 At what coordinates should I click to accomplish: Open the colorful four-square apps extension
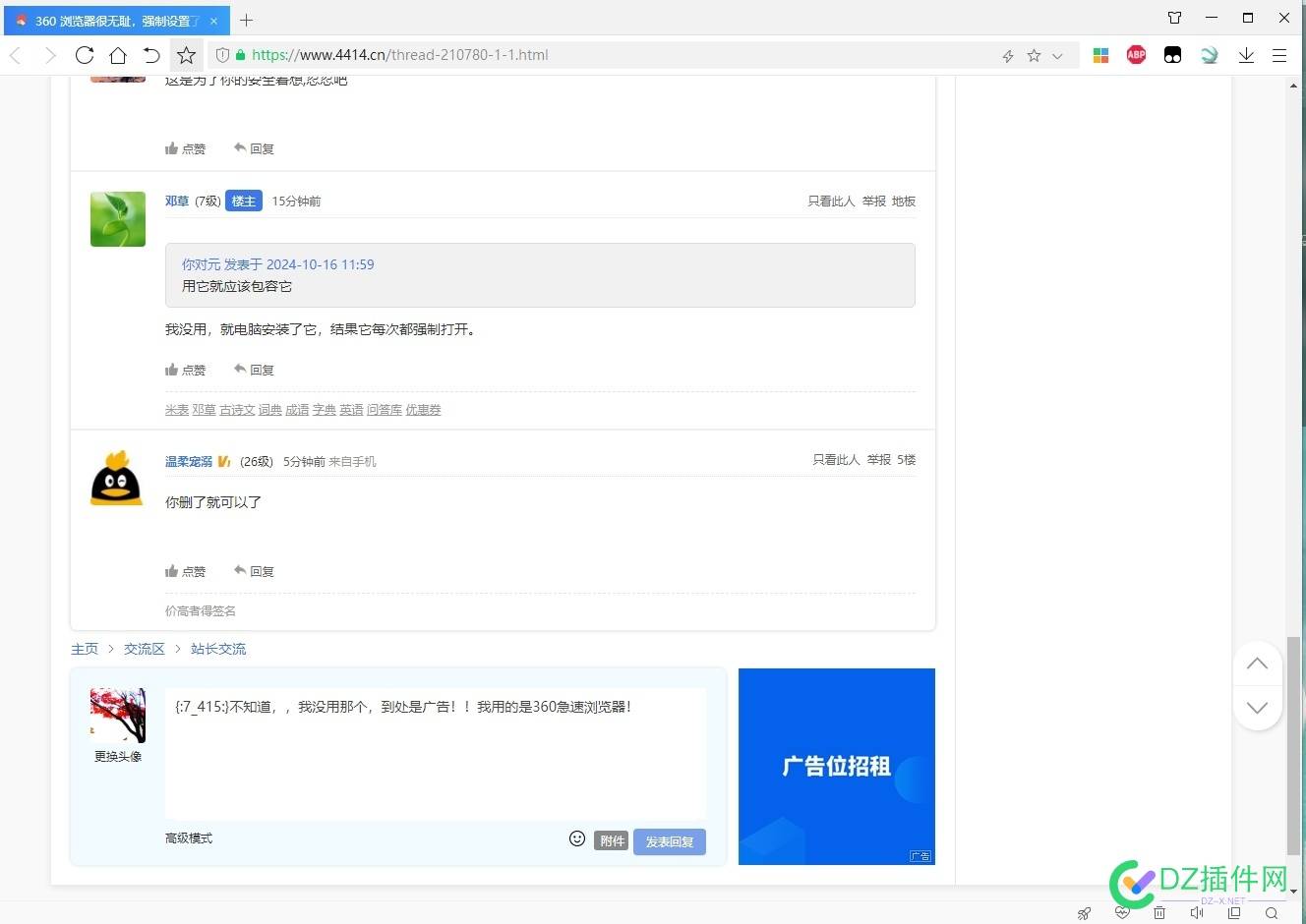[1100, 56]
